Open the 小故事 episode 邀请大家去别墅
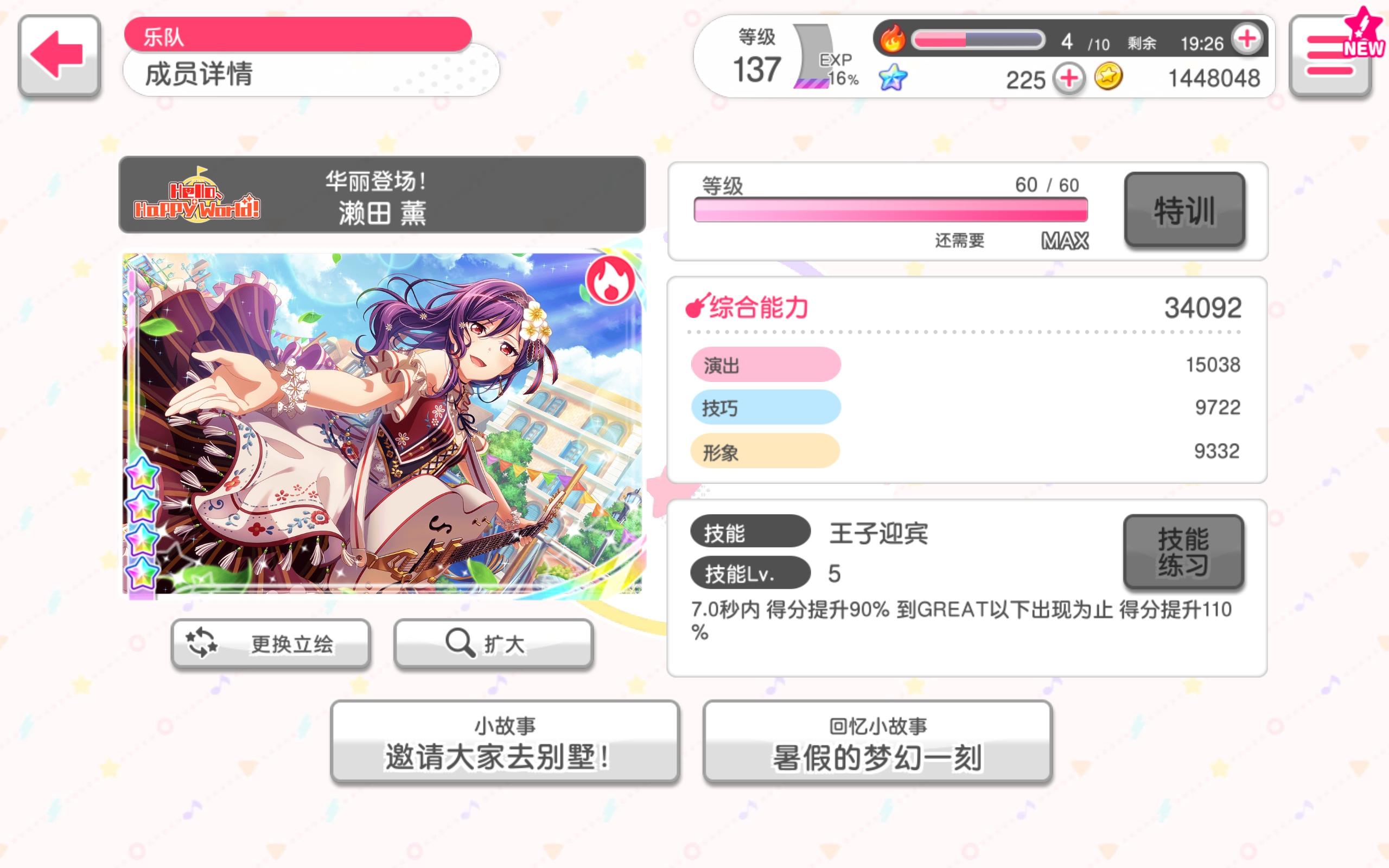The height and width of the screenshot is (868, 1389). click(505, 741)
